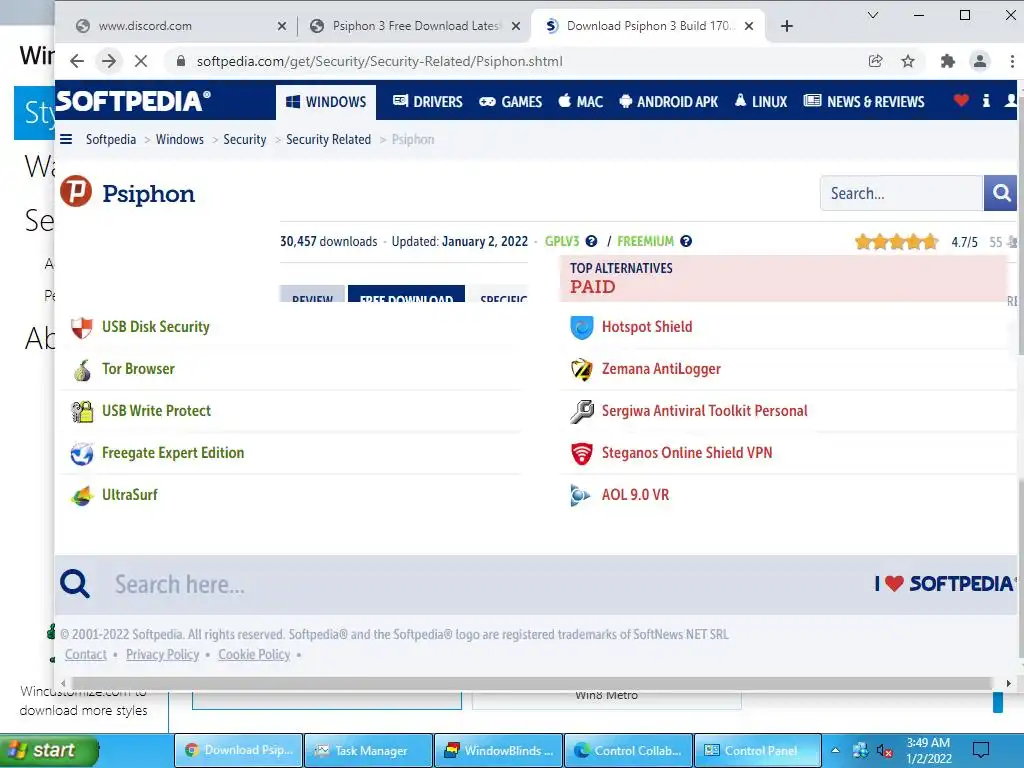Image resolution: width=1024 pixels, height=768 pixels.
Task: Open the Chrome extensions puzzle icon
Action: click(948, 61)
